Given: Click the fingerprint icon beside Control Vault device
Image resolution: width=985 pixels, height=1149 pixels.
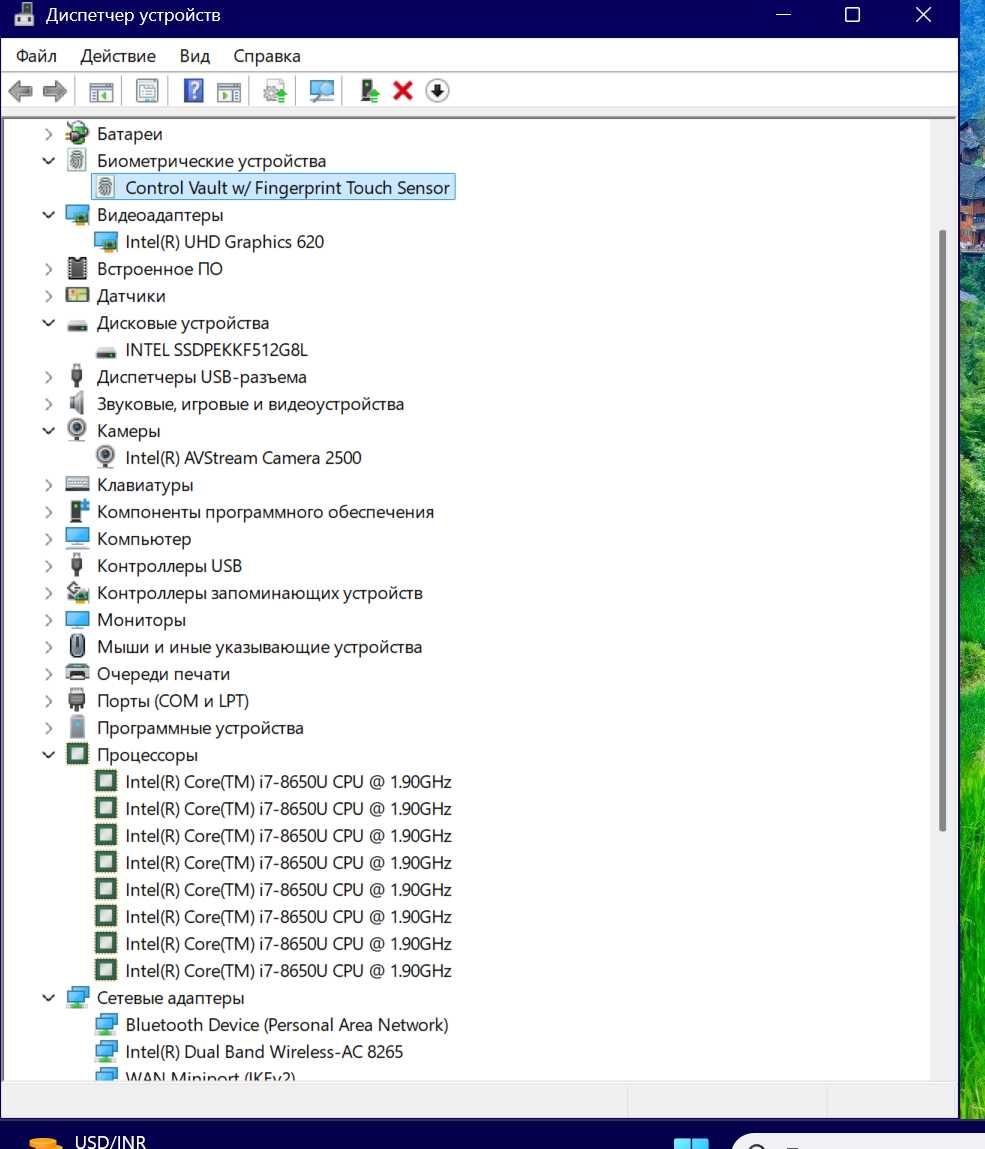Looking at the screenshot, I should (106, 188).
